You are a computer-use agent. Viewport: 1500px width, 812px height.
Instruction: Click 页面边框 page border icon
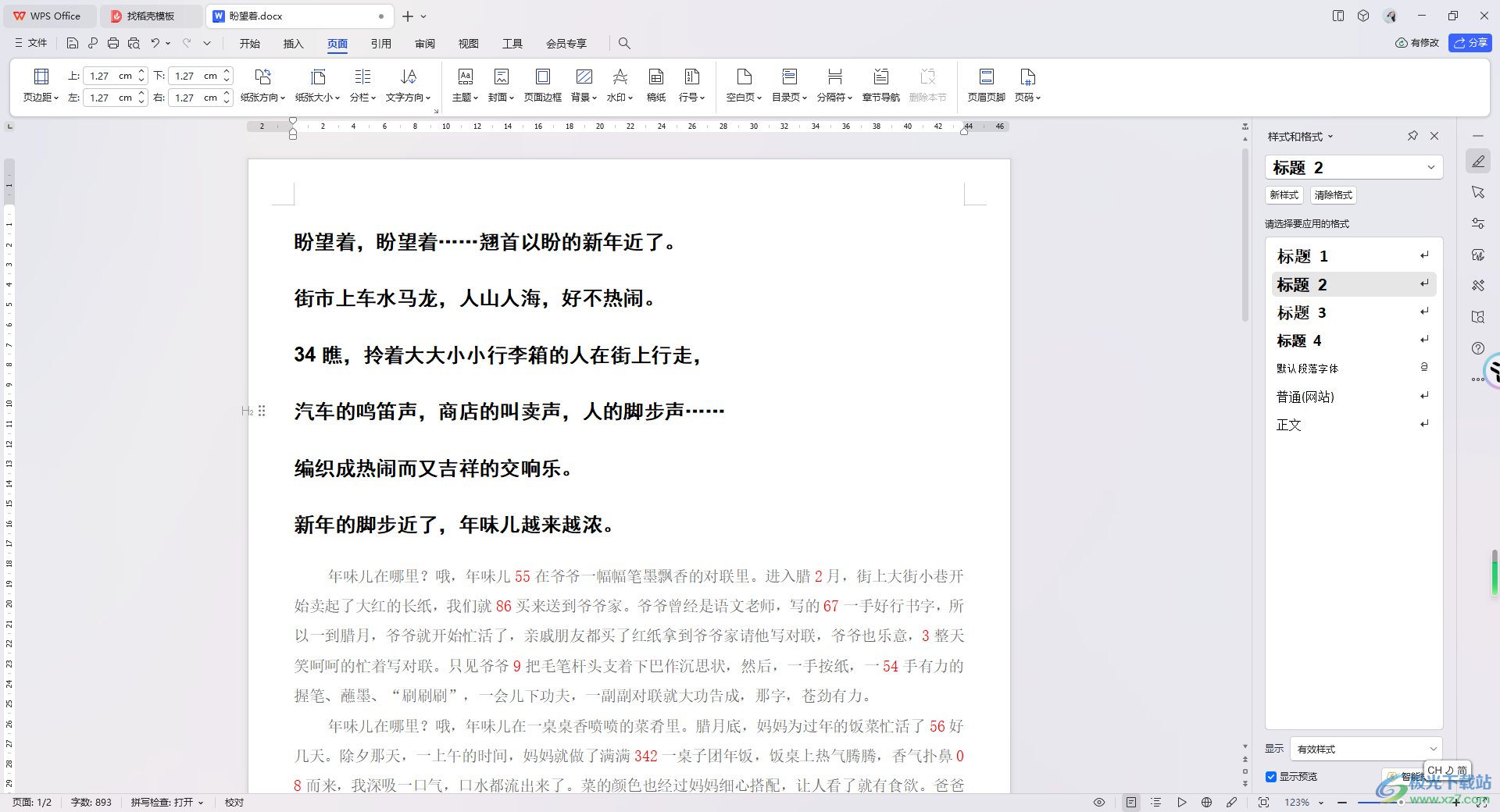tap(542, 85)
